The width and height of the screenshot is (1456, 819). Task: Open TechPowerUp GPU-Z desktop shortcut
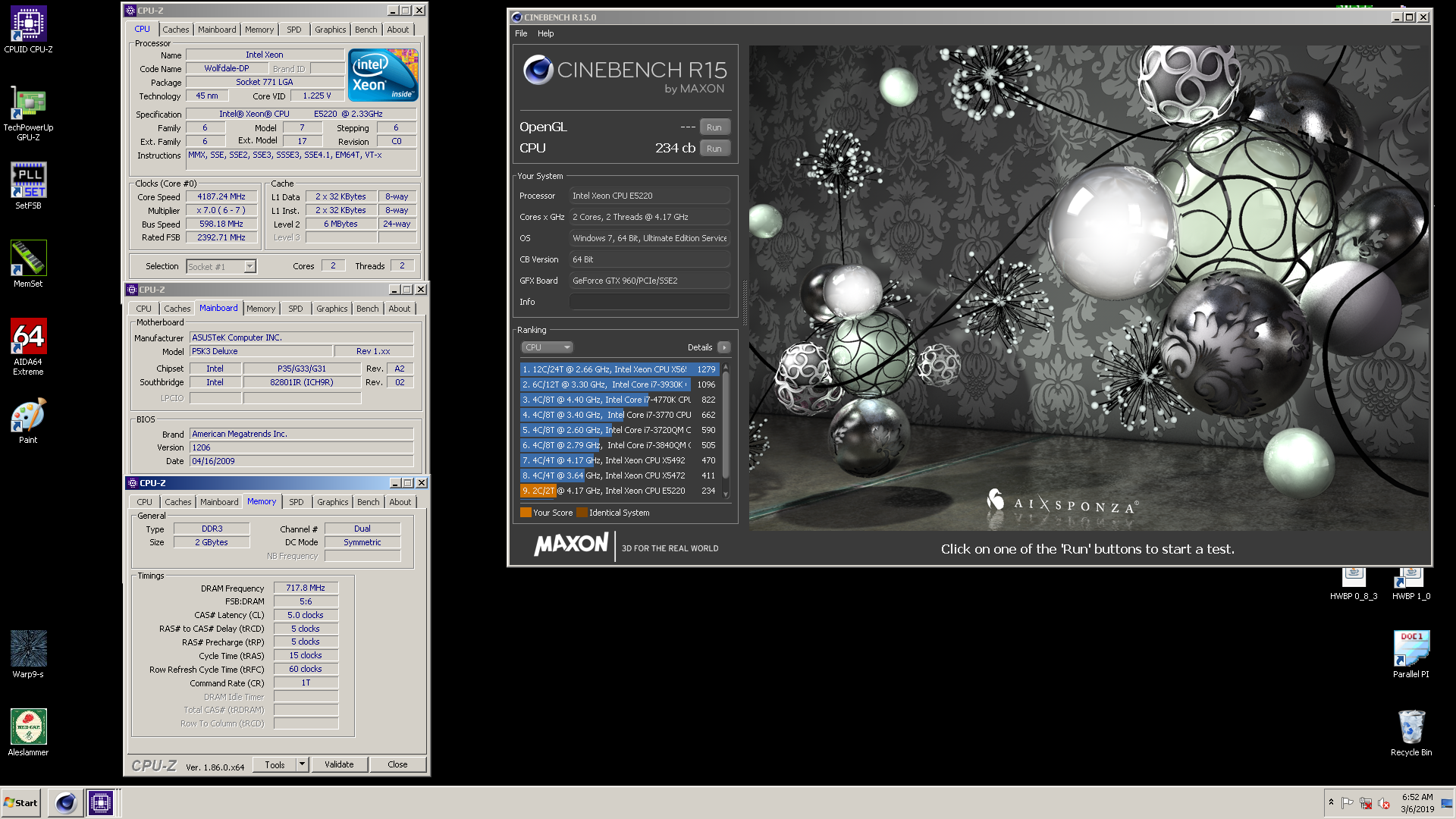[28, 113]
